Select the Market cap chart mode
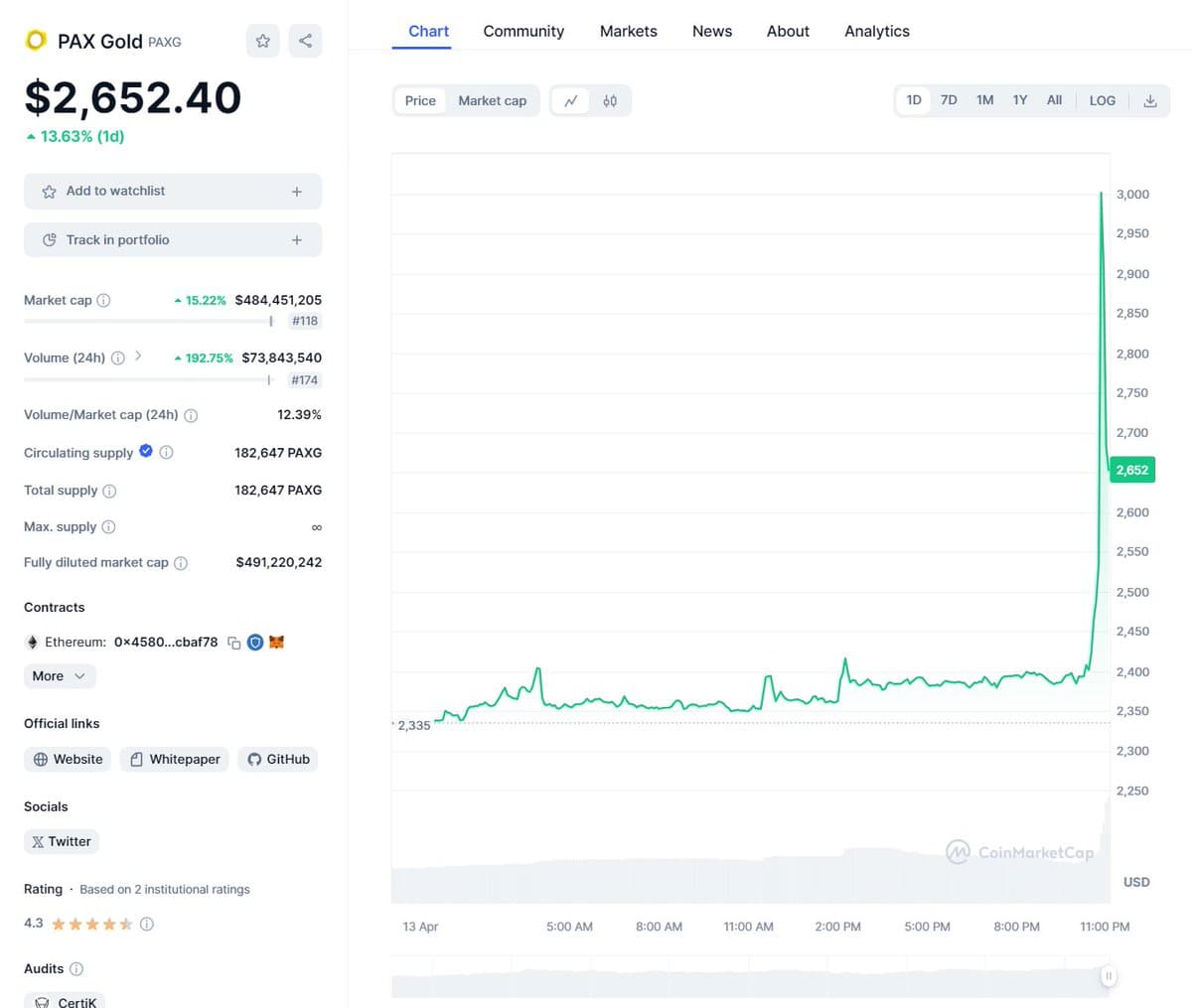 493,100
